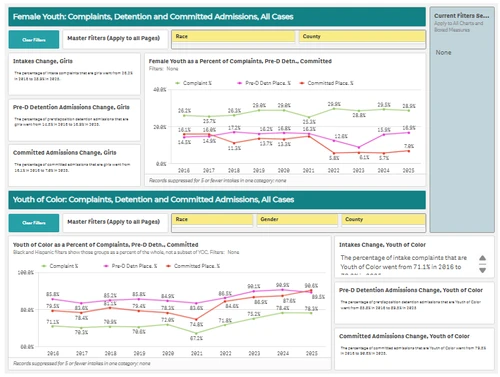
Task: Click records suppressed note under Youth of Color chart
Action: [82, 363]
